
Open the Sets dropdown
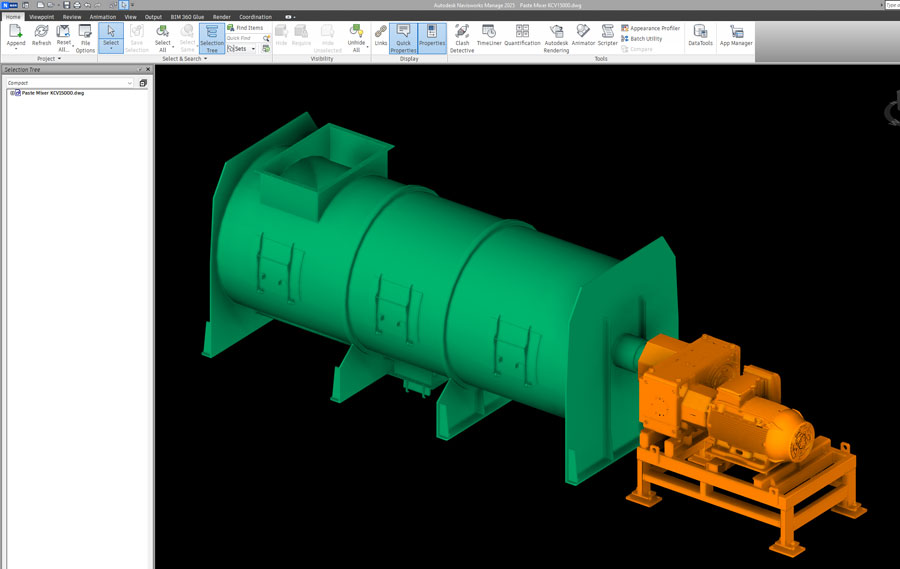pyautogui.click(x=242, y=48)
